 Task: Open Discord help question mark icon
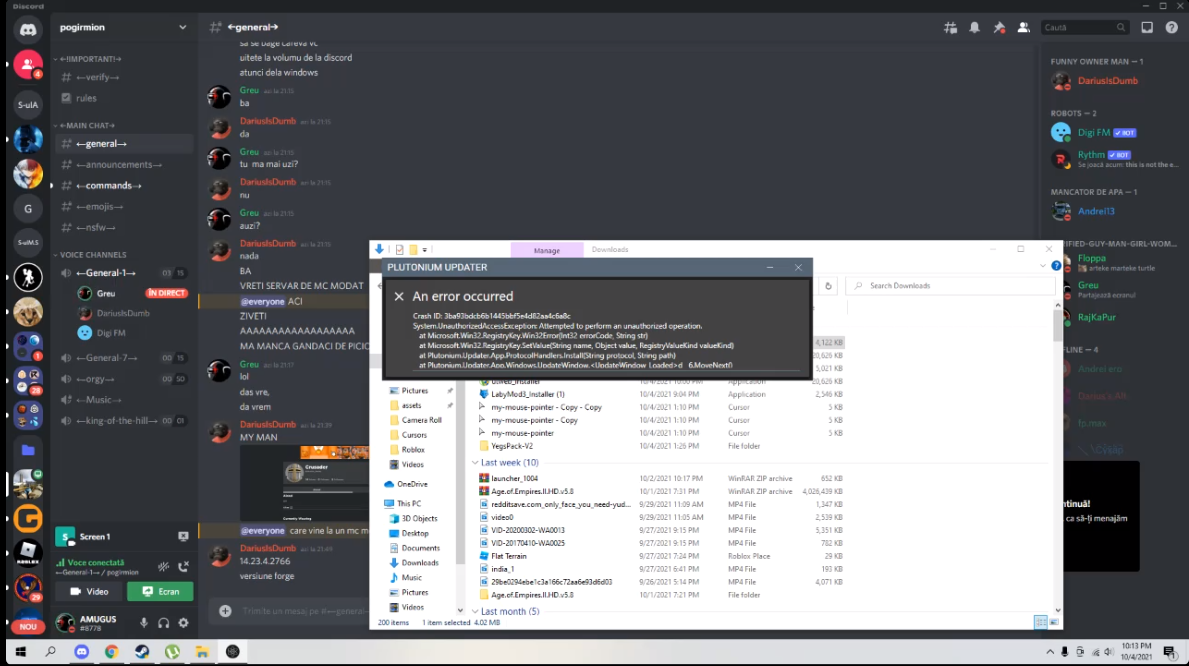1172,27
